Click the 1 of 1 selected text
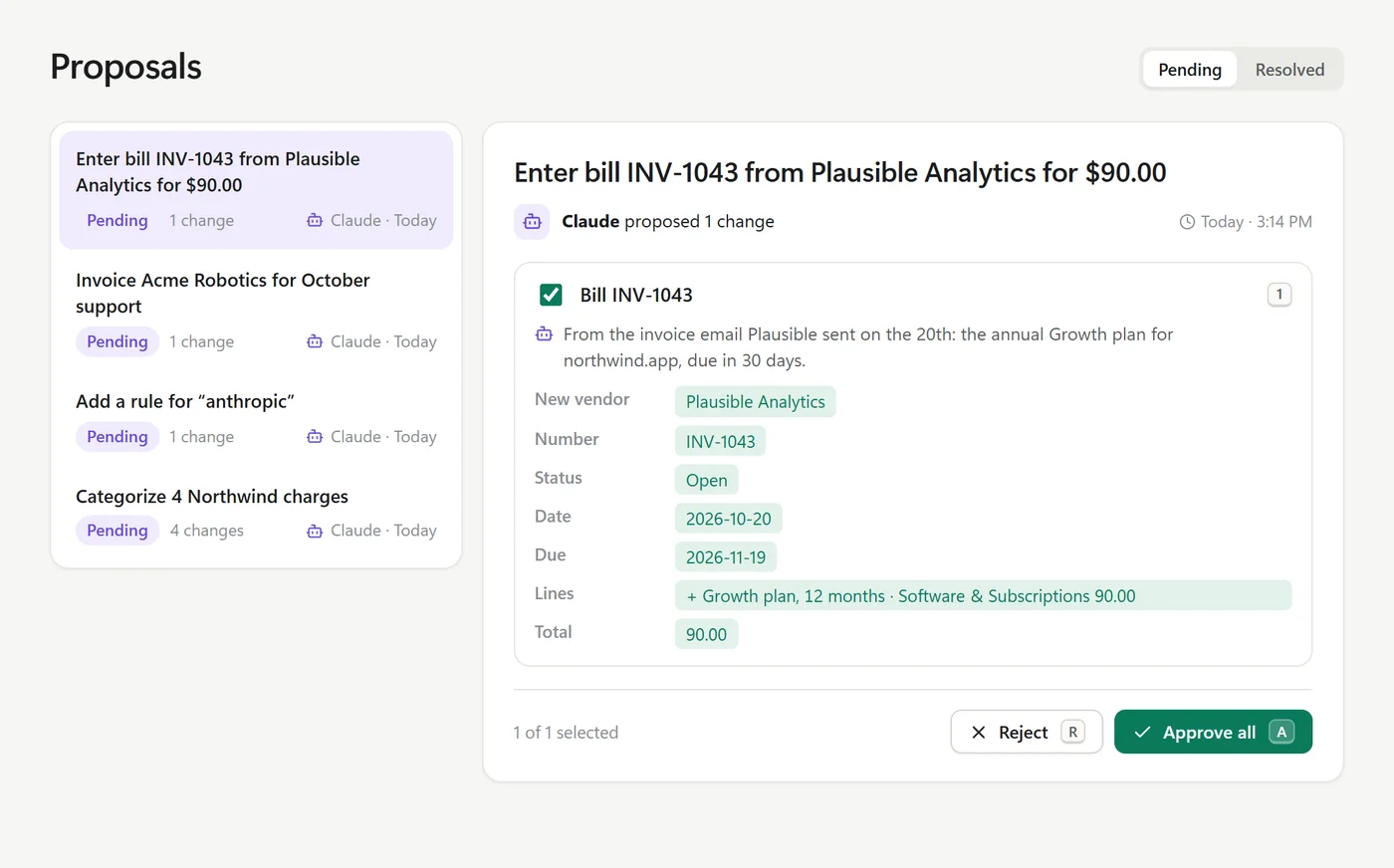 pyautogui.click(x=566, y=733)
